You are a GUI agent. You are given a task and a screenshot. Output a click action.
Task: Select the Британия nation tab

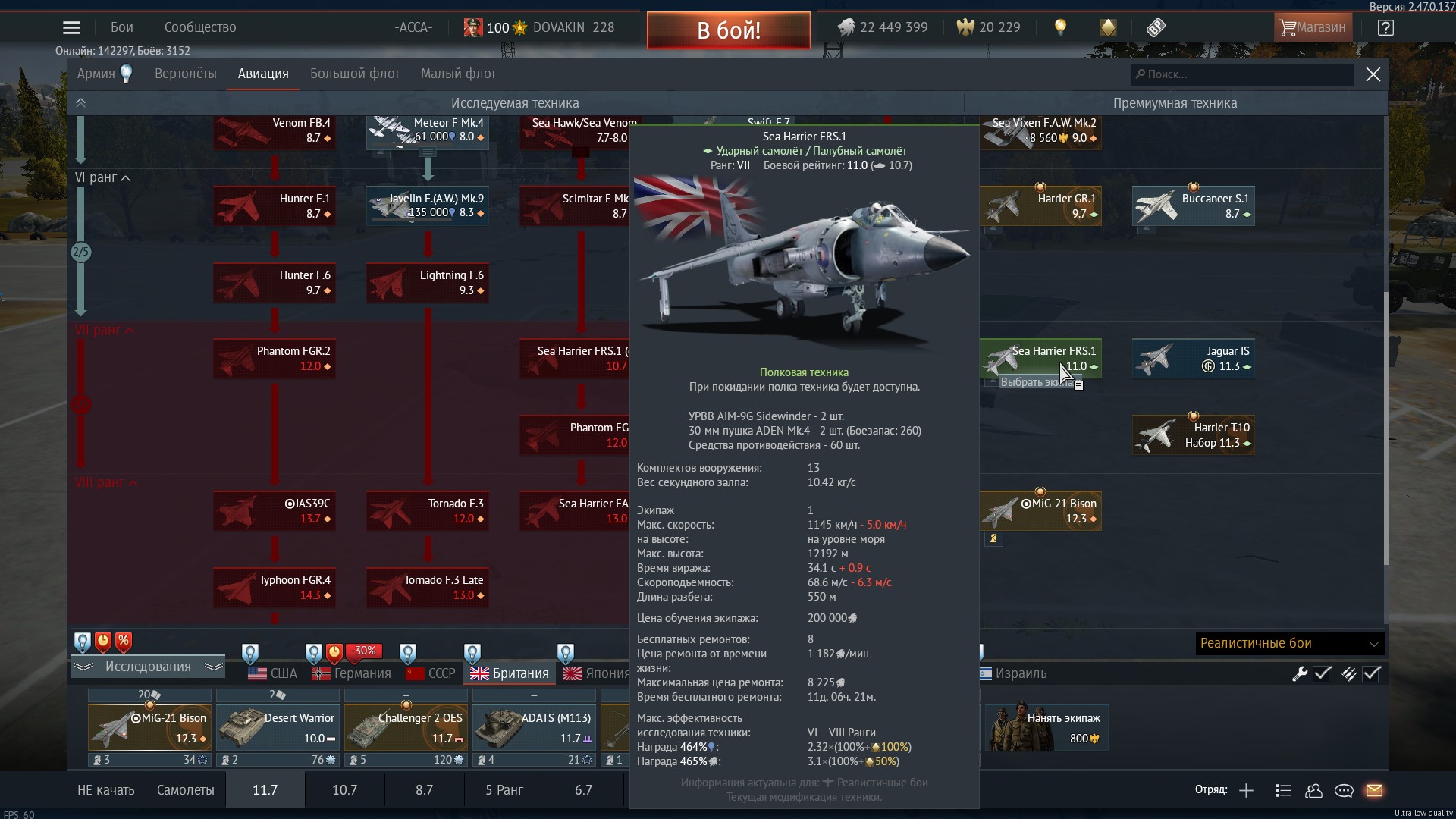pos(510,673)
